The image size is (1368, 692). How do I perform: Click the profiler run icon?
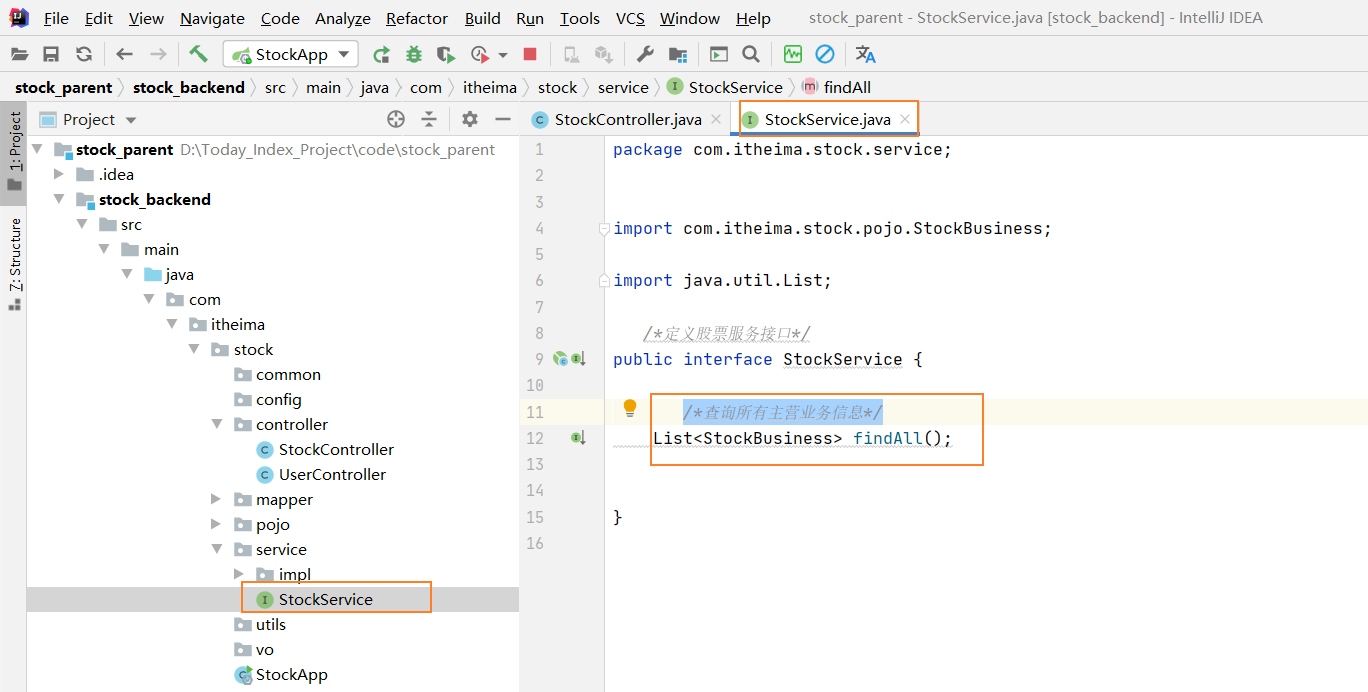480,54
